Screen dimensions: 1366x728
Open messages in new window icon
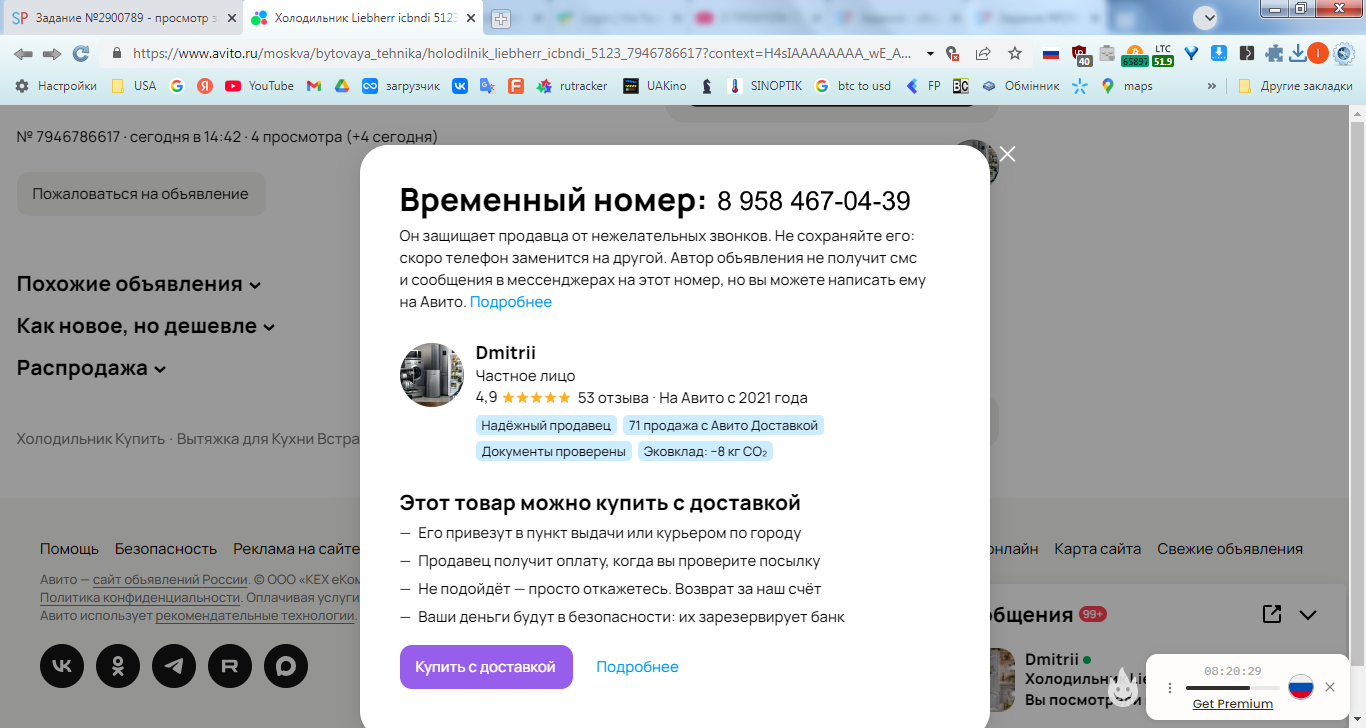click(x=1272, y=614)
